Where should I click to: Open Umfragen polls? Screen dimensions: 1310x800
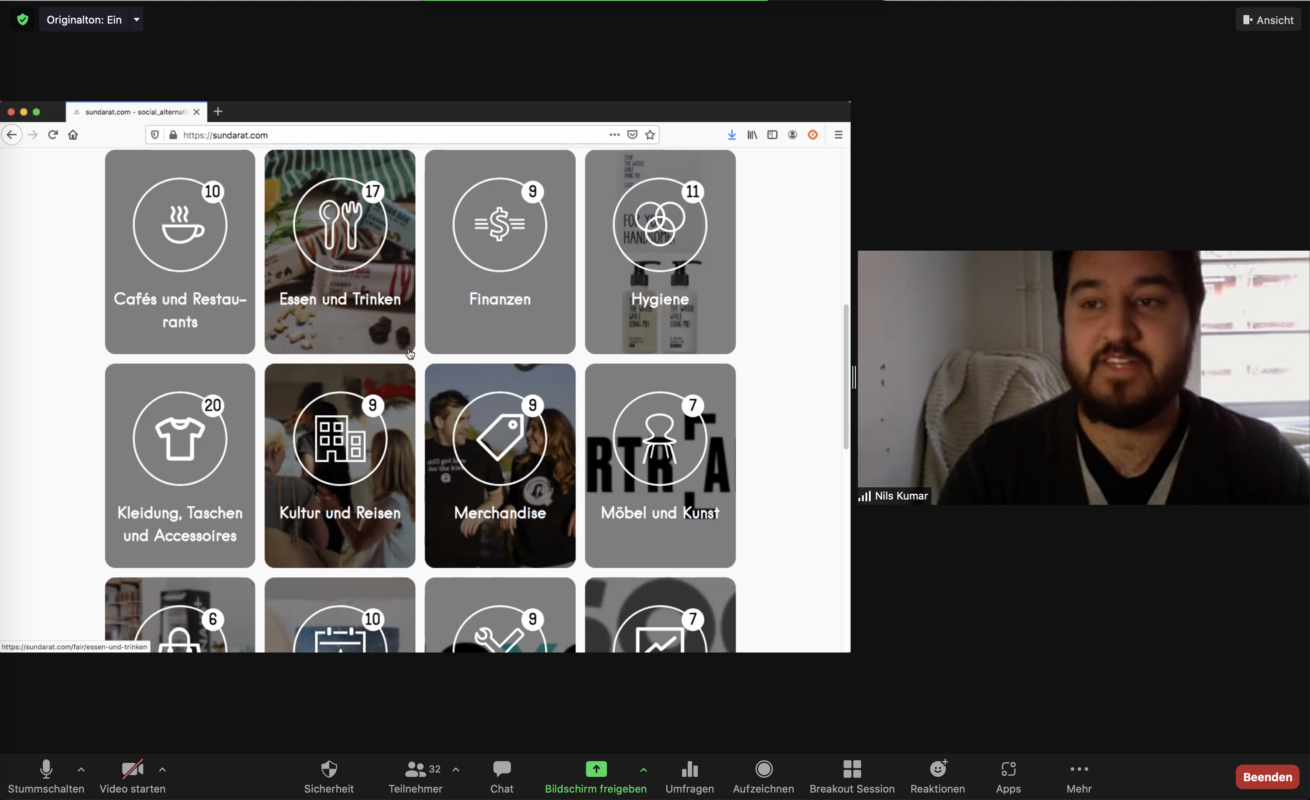point(690,776)
